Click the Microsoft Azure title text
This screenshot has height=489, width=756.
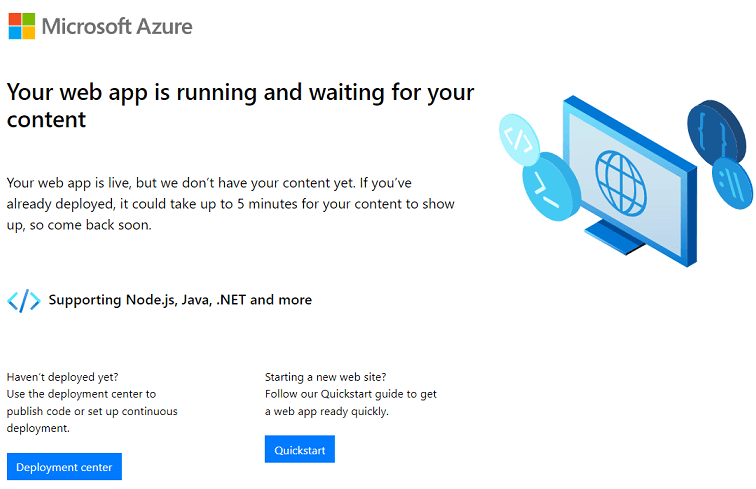point(117,27)
